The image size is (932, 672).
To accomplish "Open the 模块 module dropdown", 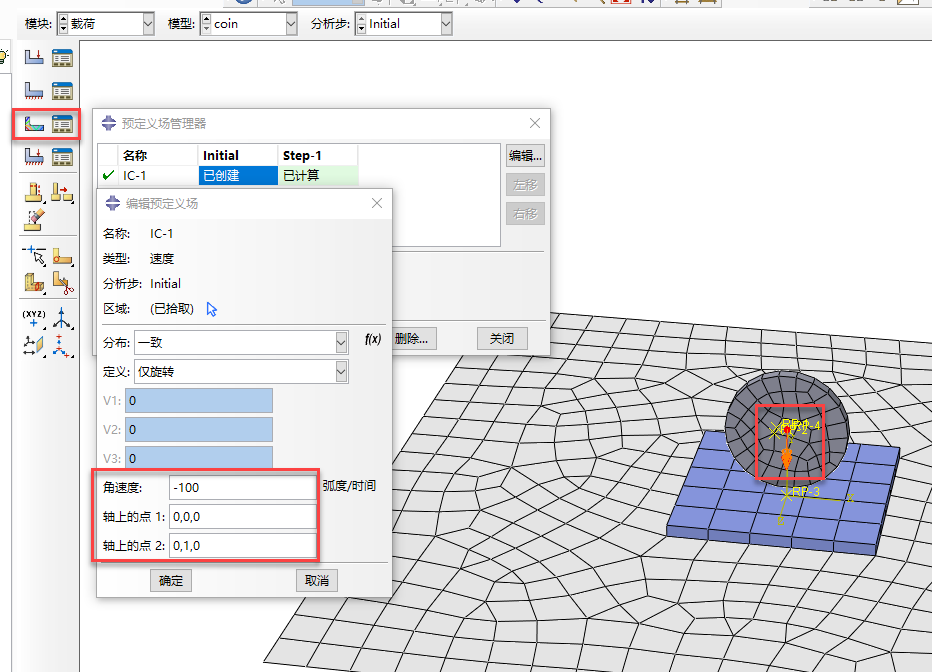I will click(148, 24).
